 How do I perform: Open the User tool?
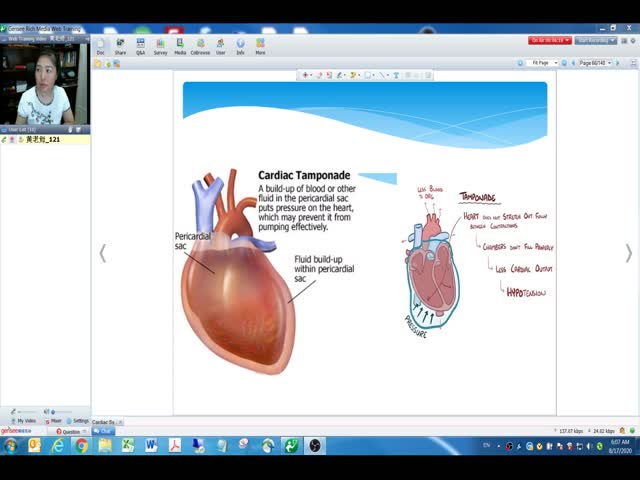(x=220, y=47)
